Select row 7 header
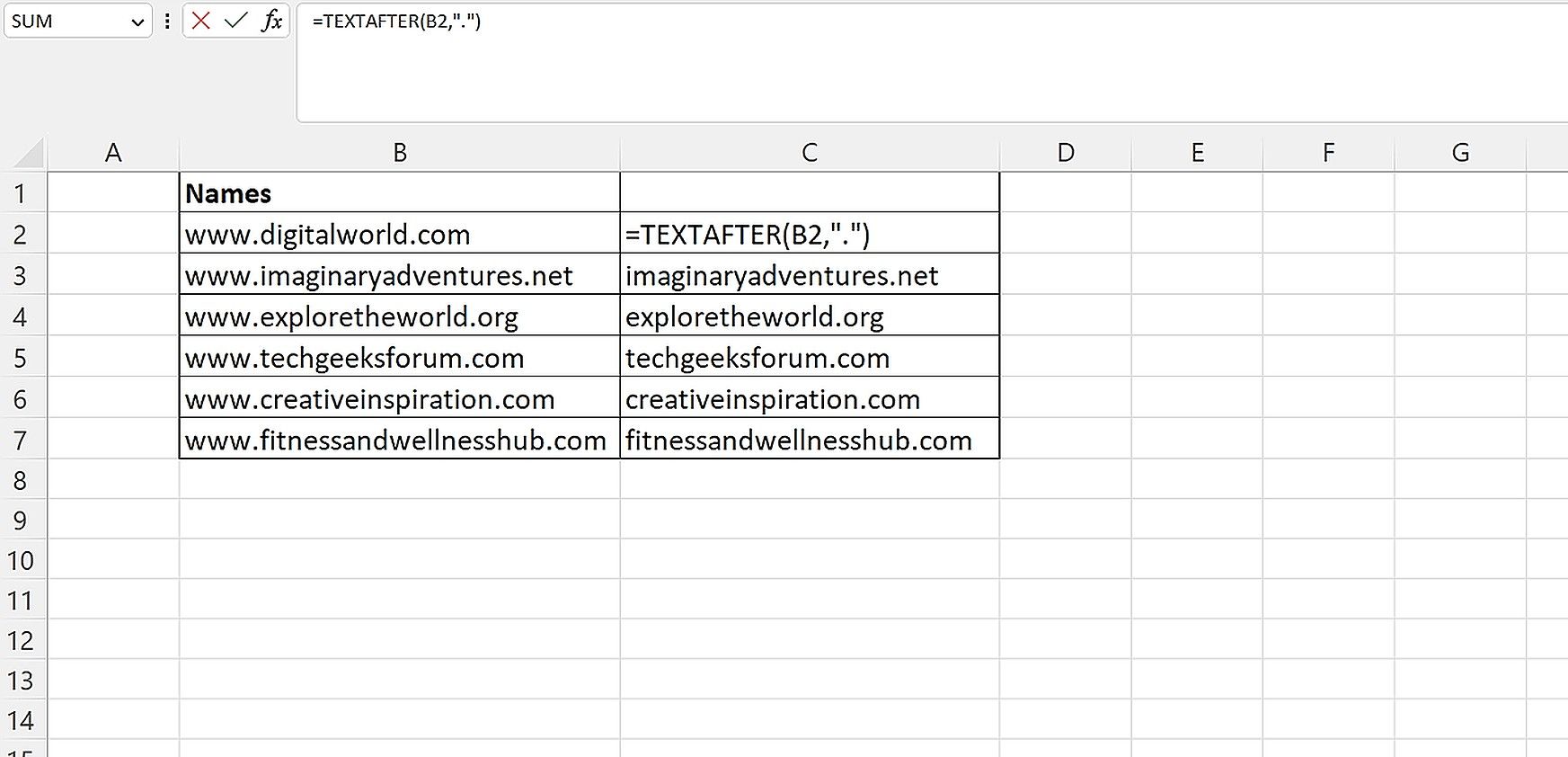 tap(24, 441)
